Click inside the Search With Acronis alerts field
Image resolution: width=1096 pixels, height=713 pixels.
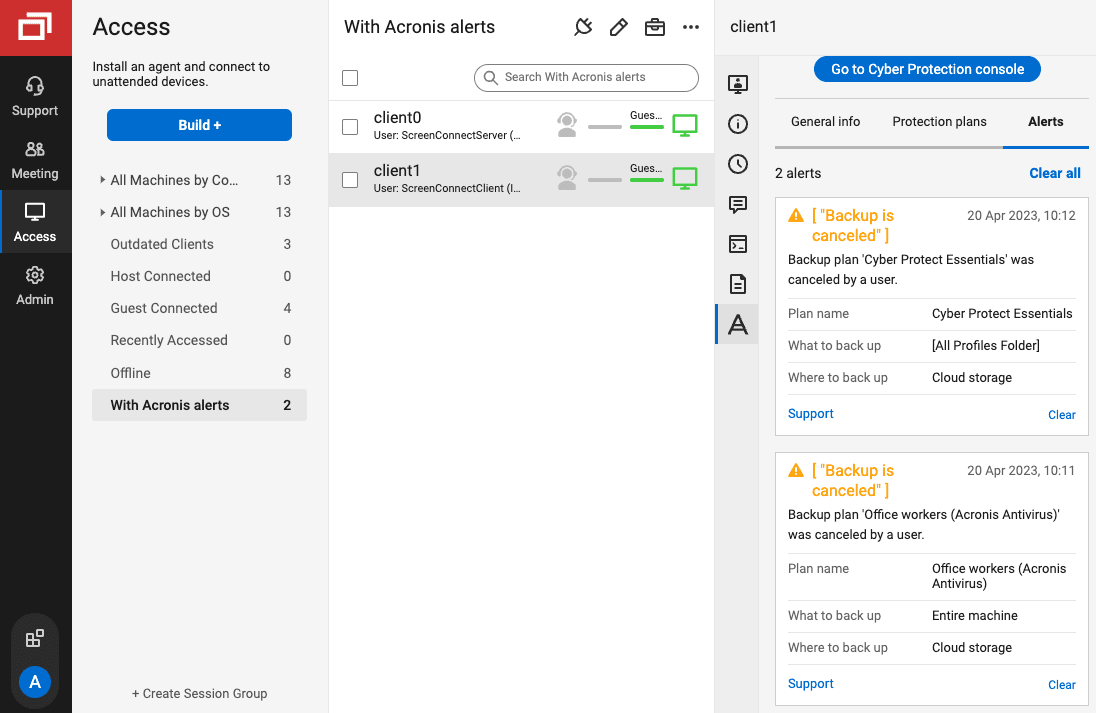pos(586,77)
